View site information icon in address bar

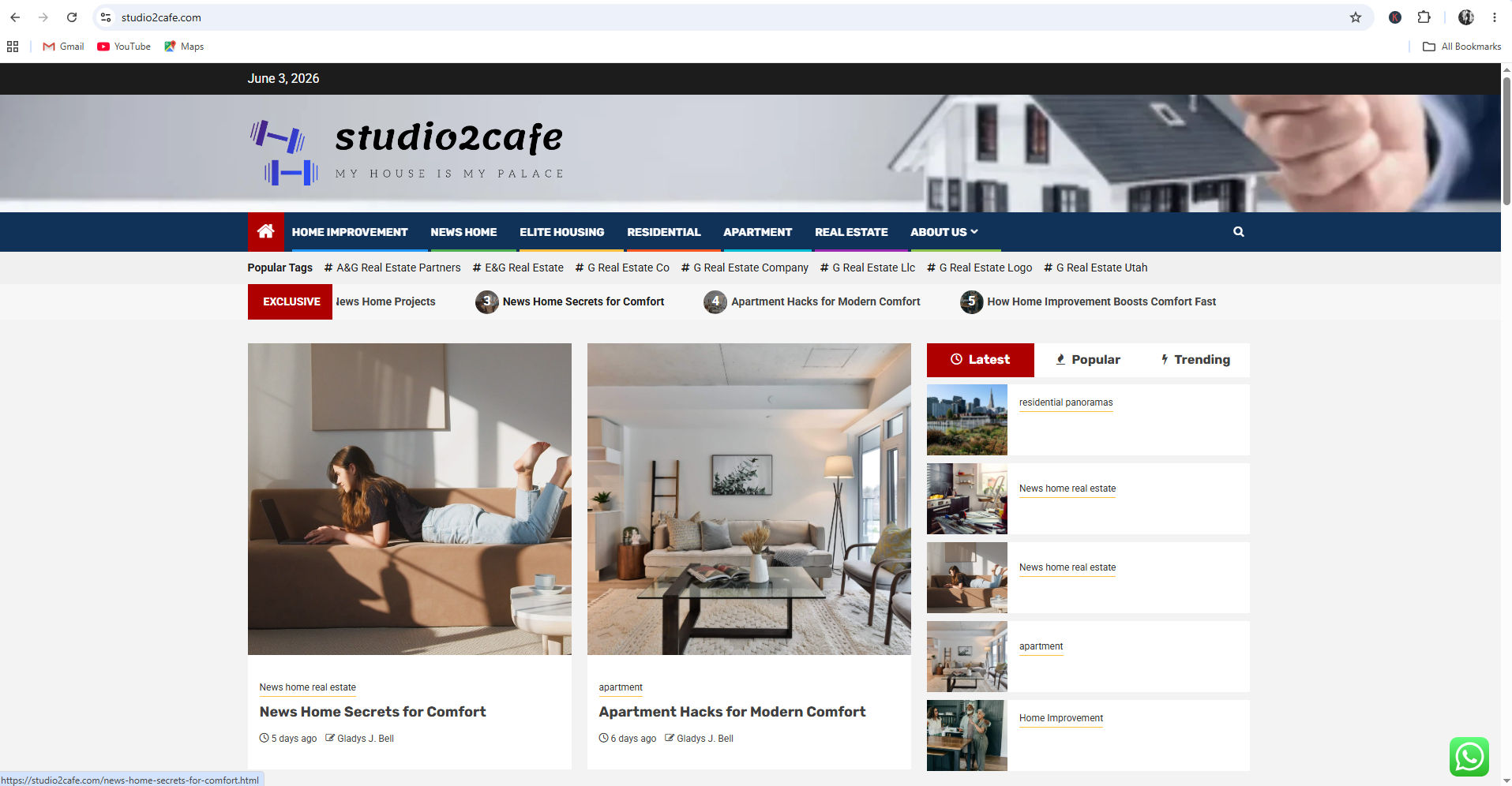pyautogui.click(x=106, y=17)
